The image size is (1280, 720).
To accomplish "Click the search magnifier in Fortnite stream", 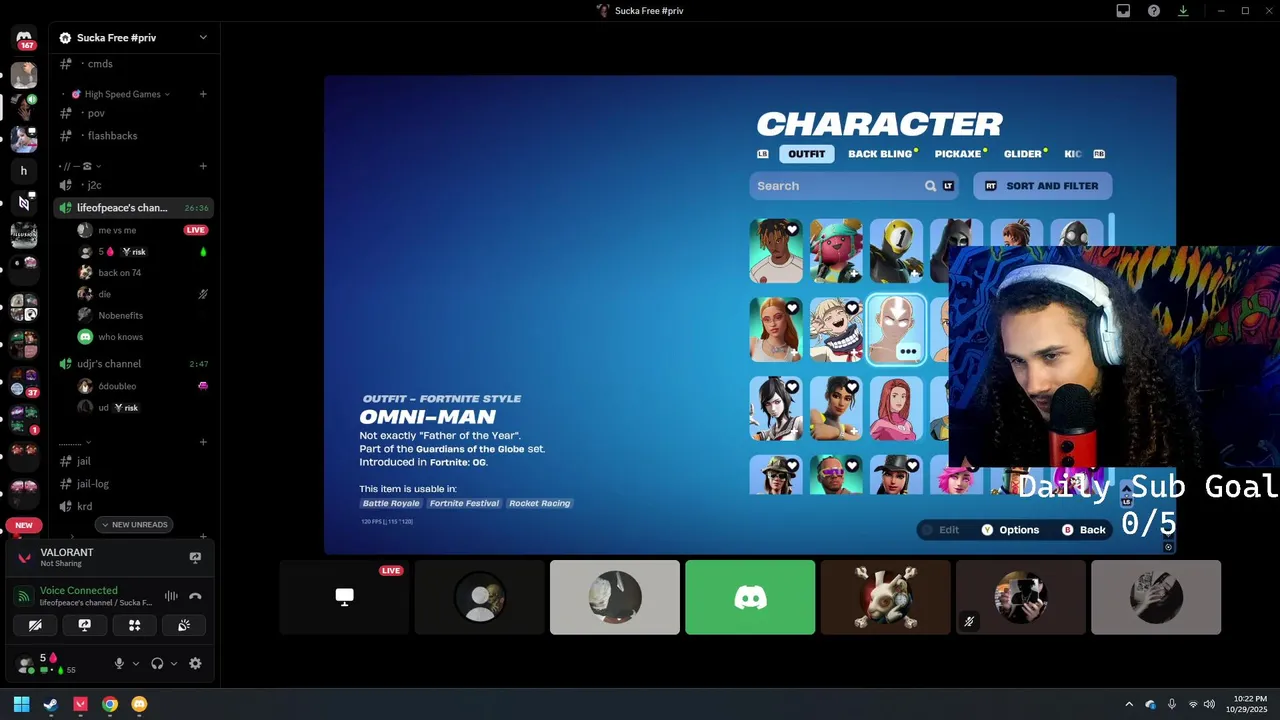I will tap(930, 186).
